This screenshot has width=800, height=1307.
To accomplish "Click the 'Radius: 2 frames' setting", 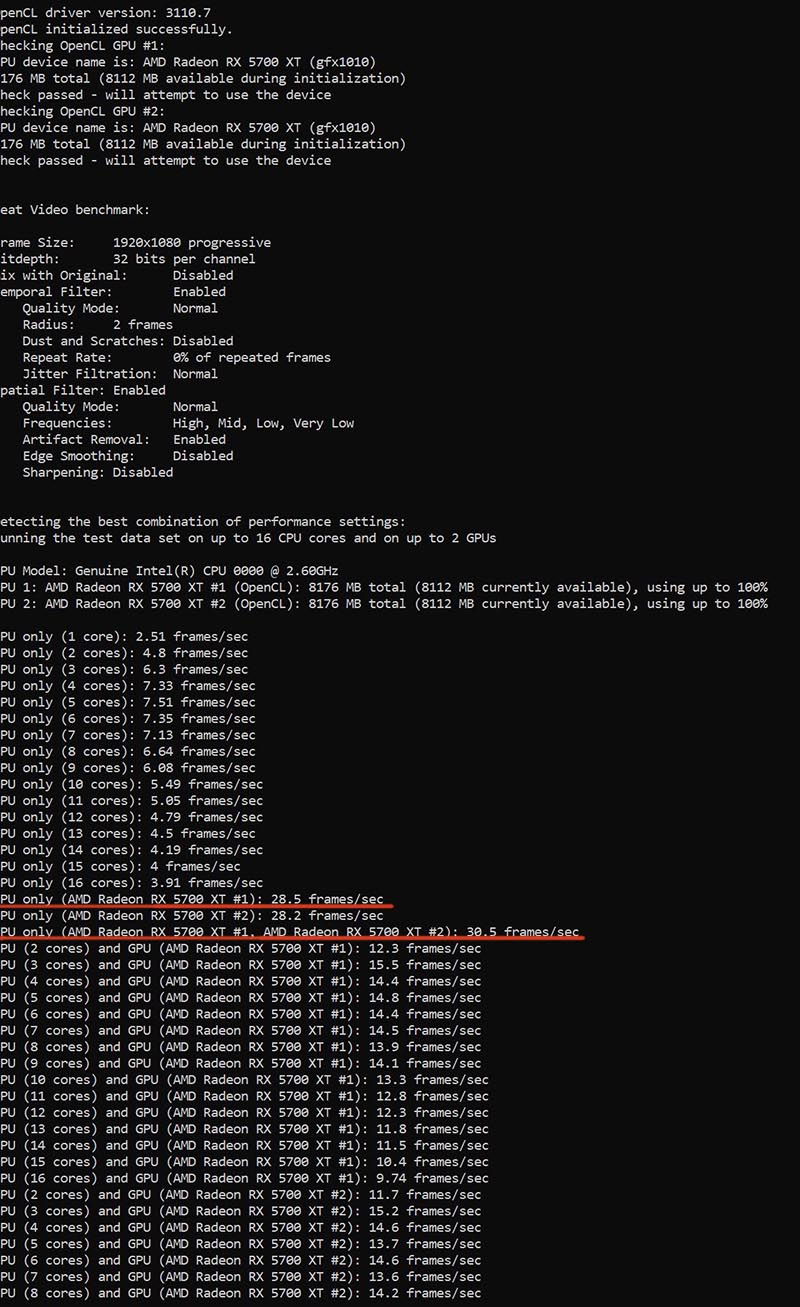I will [97, 324].
